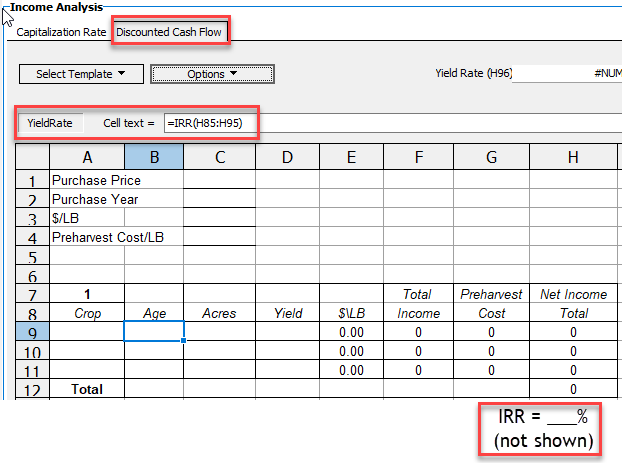Select column A header
The width and height of the screenshot is (623, 463).
point(87,157)
